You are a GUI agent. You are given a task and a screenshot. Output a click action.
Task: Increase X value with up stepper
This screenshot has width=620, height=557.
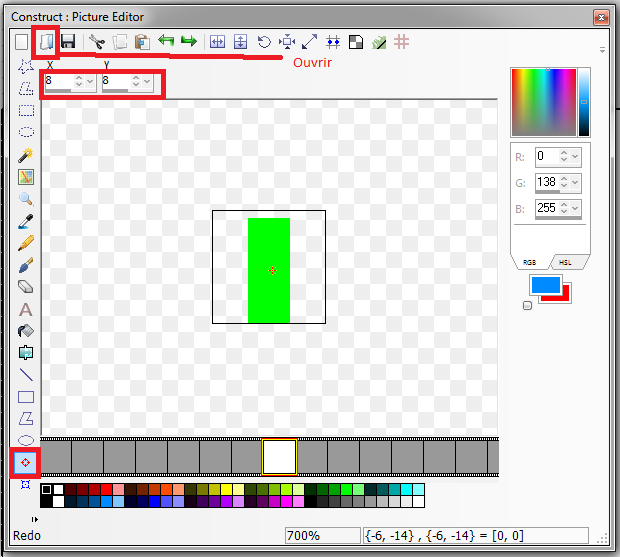[x=79, y=78]
